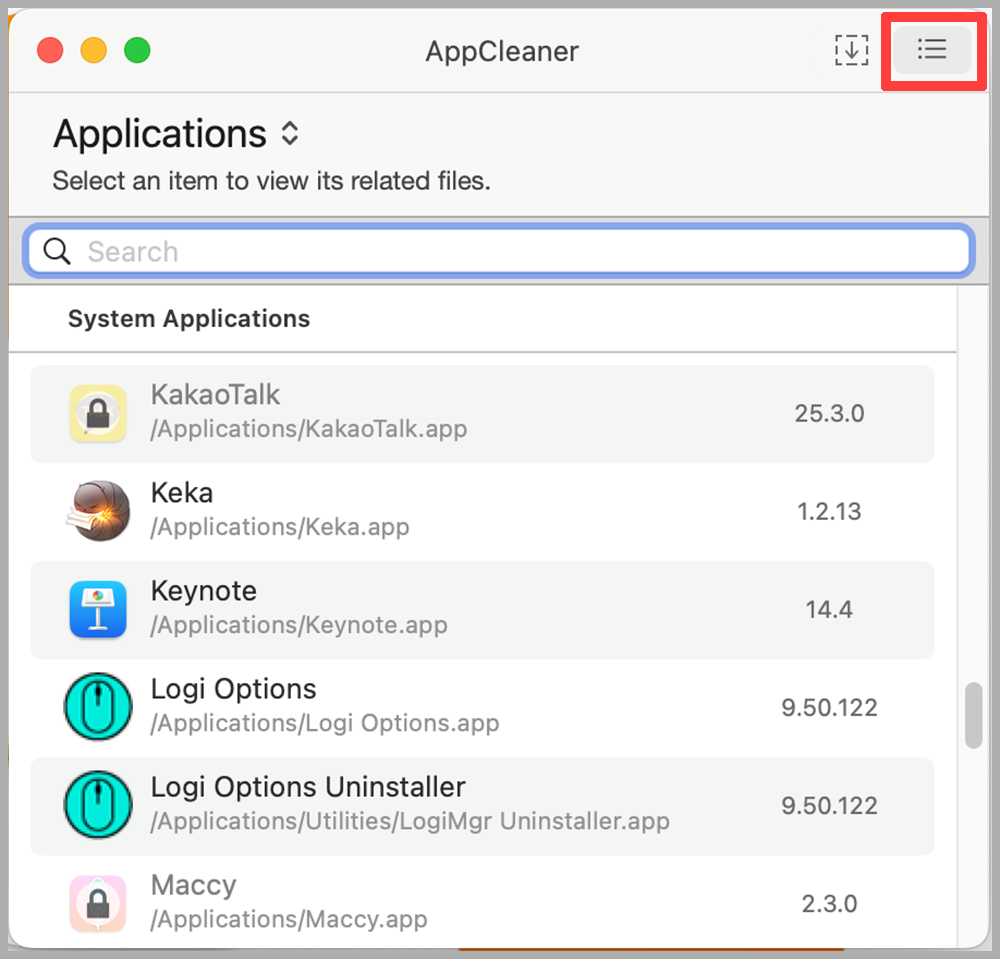Close the AppCleaner window
Viewport: 1000px width, 959px height.
[50, 50]
